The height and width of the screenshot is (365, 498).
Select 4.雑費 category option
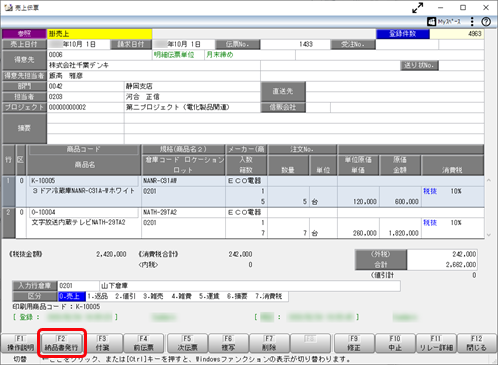(x=182, y=296)
